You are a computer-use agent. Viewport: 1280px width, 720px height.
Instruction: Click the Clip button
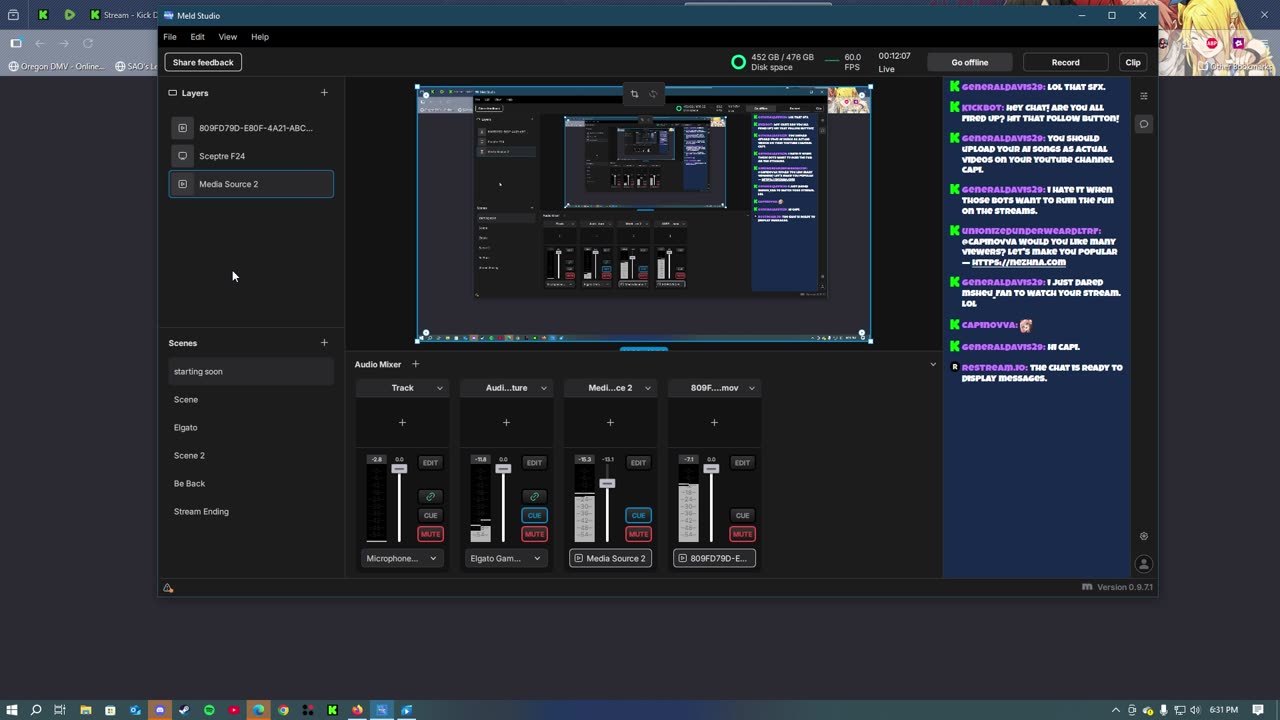[x=1133, y=62]
